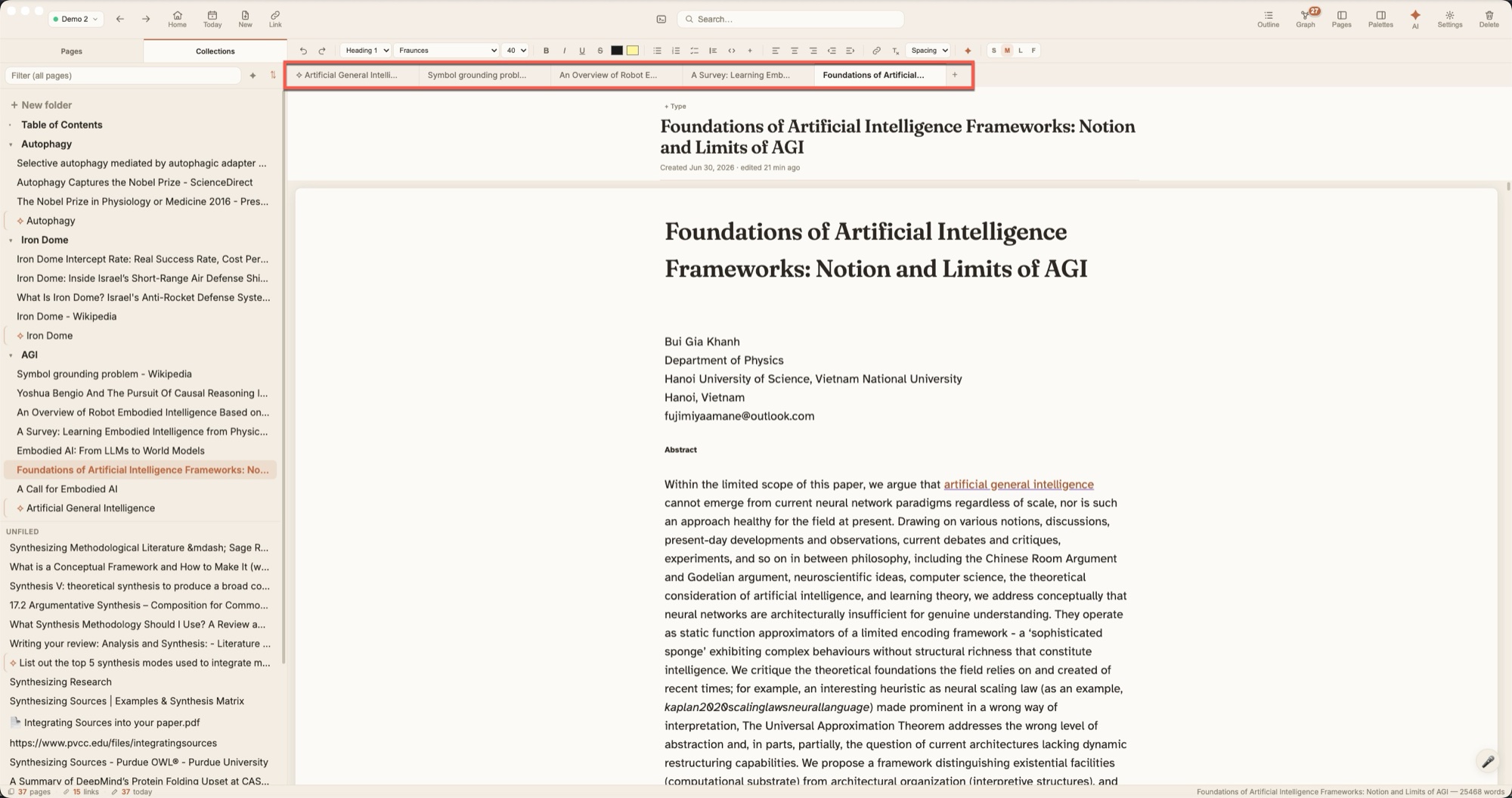Toggle underline formatting

coord(582,51)
